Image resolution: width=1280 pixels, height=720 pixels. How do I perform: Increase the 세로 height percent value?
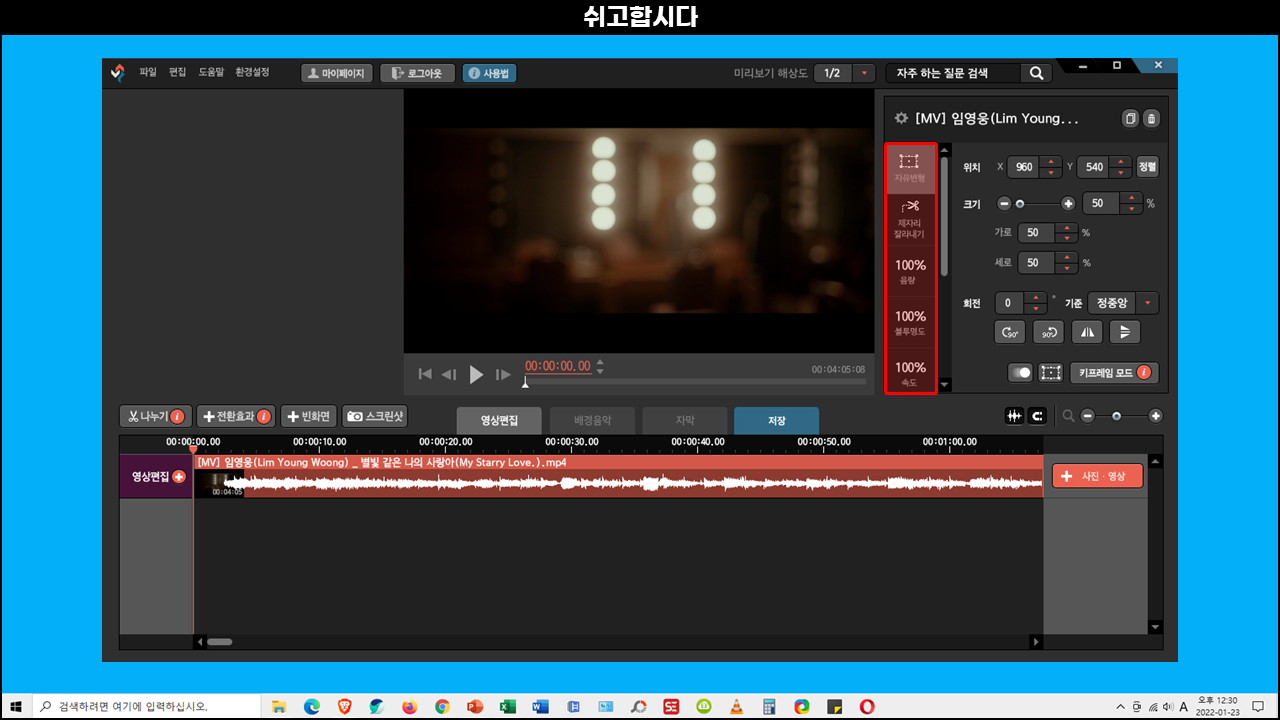pyautogui.click(x=1067, y=258)
